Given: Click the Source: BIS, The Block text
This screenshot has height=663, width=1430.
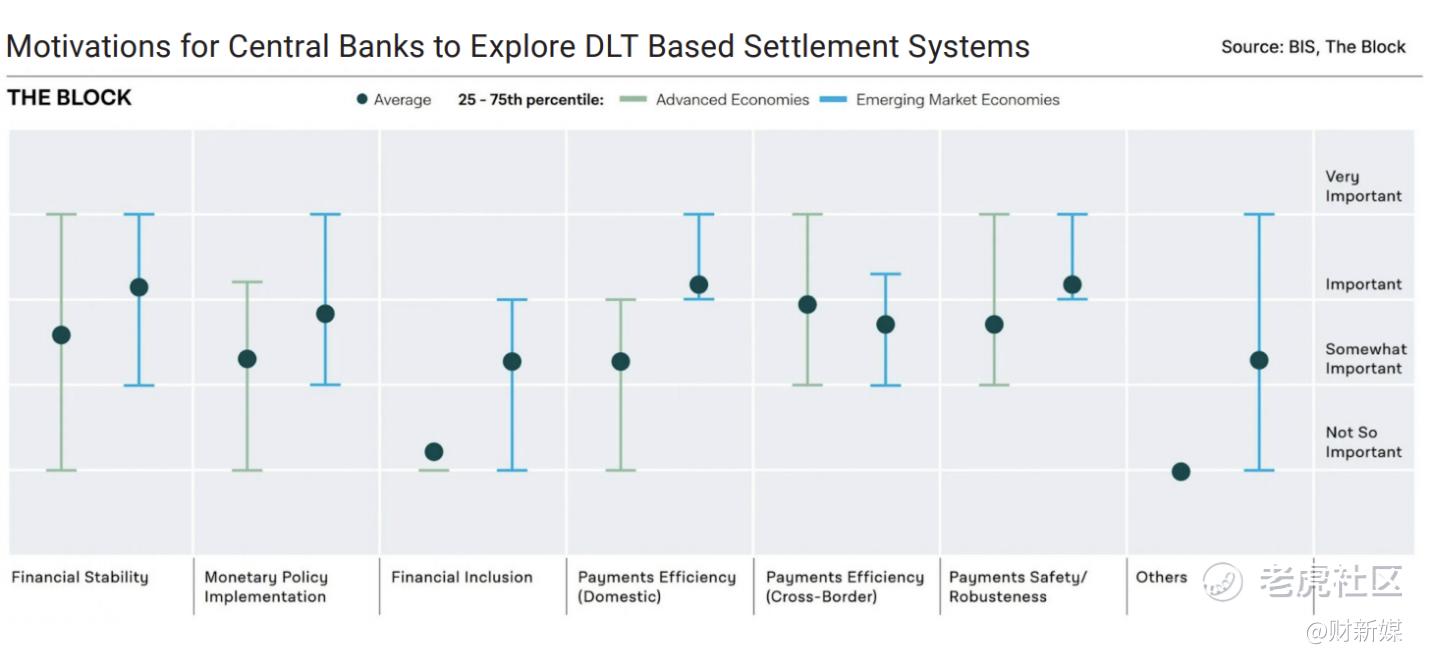Looking at the screenshot, I should [x=1313, y=47].
